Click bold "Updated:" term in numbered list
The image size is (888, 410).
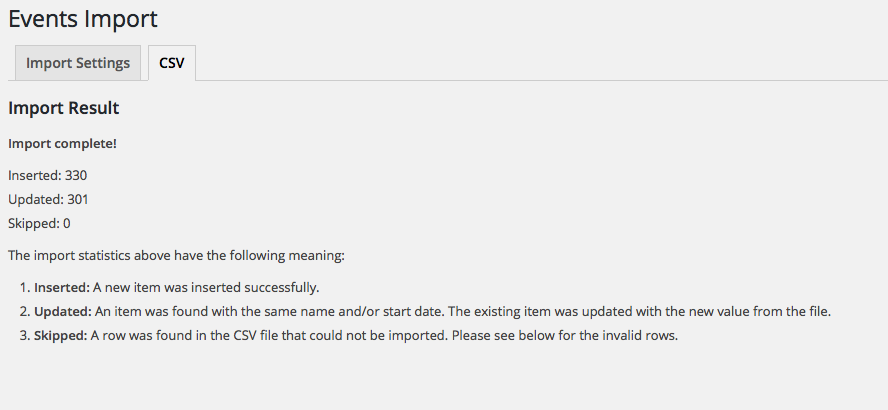[x=63, y=311]
